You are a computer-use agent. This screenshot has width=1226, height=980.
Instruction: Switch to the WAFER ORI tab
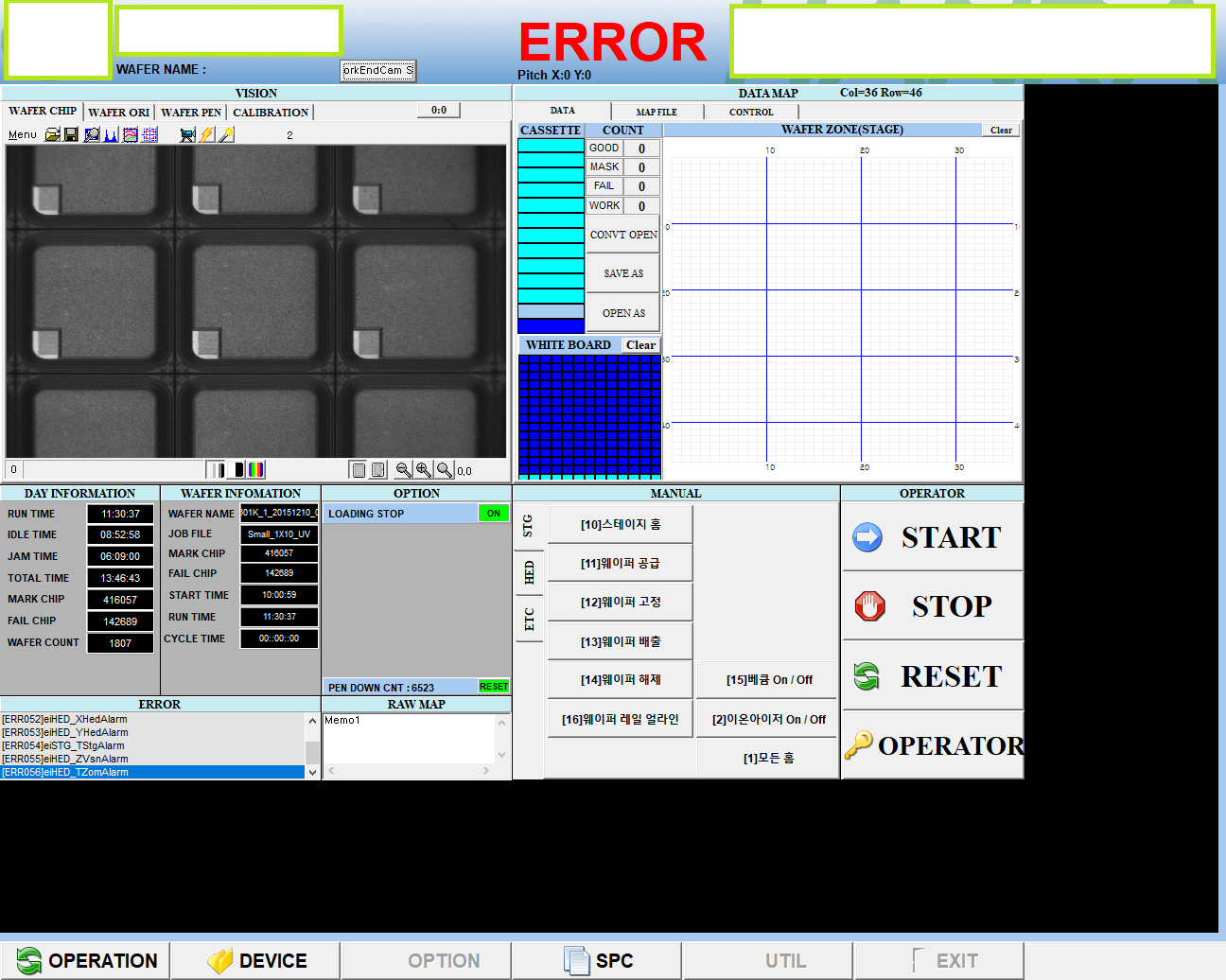coord(118,113)
